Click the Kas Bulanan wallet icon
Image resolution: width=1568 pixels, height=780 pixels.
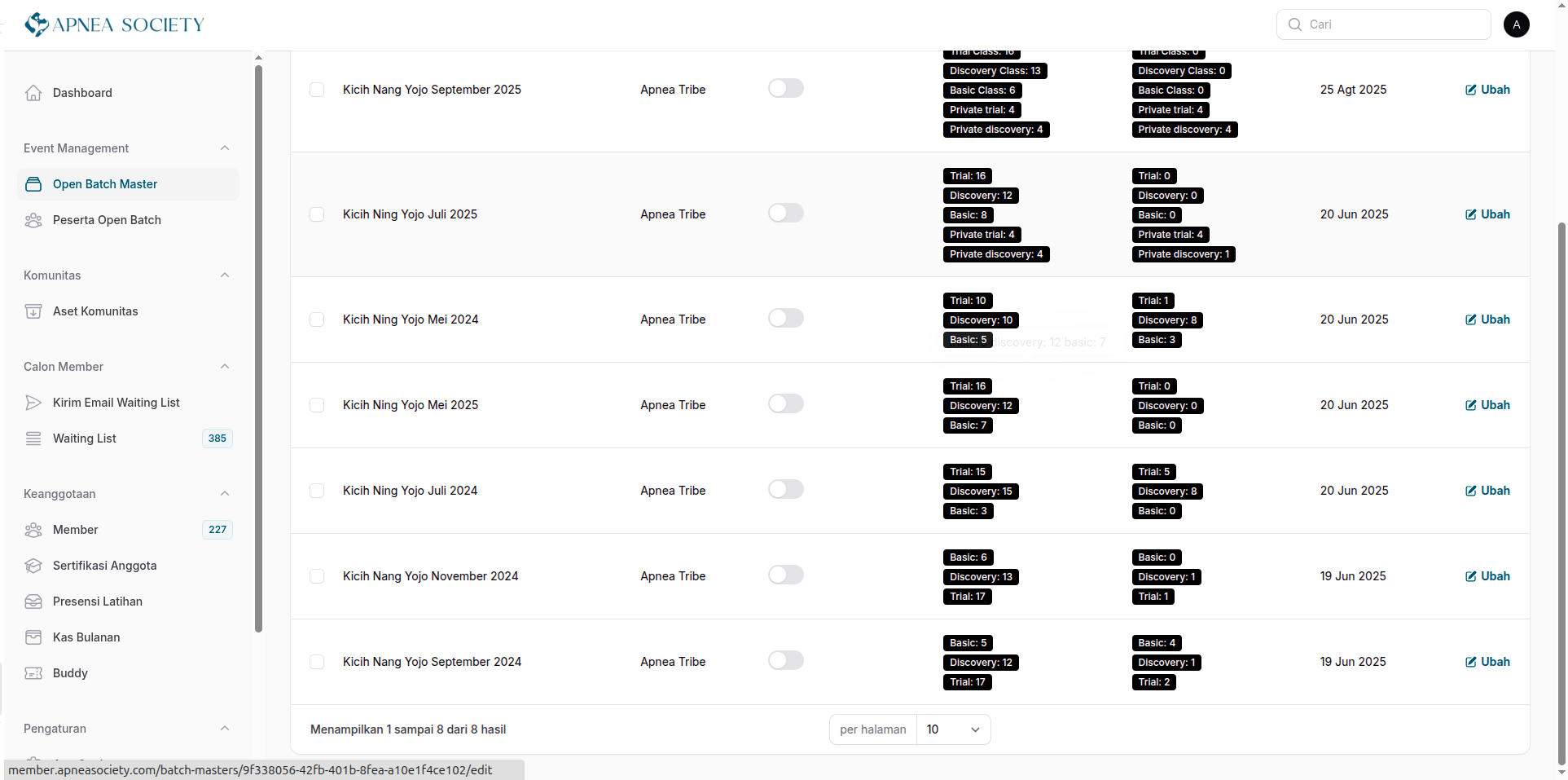point(33,637)
